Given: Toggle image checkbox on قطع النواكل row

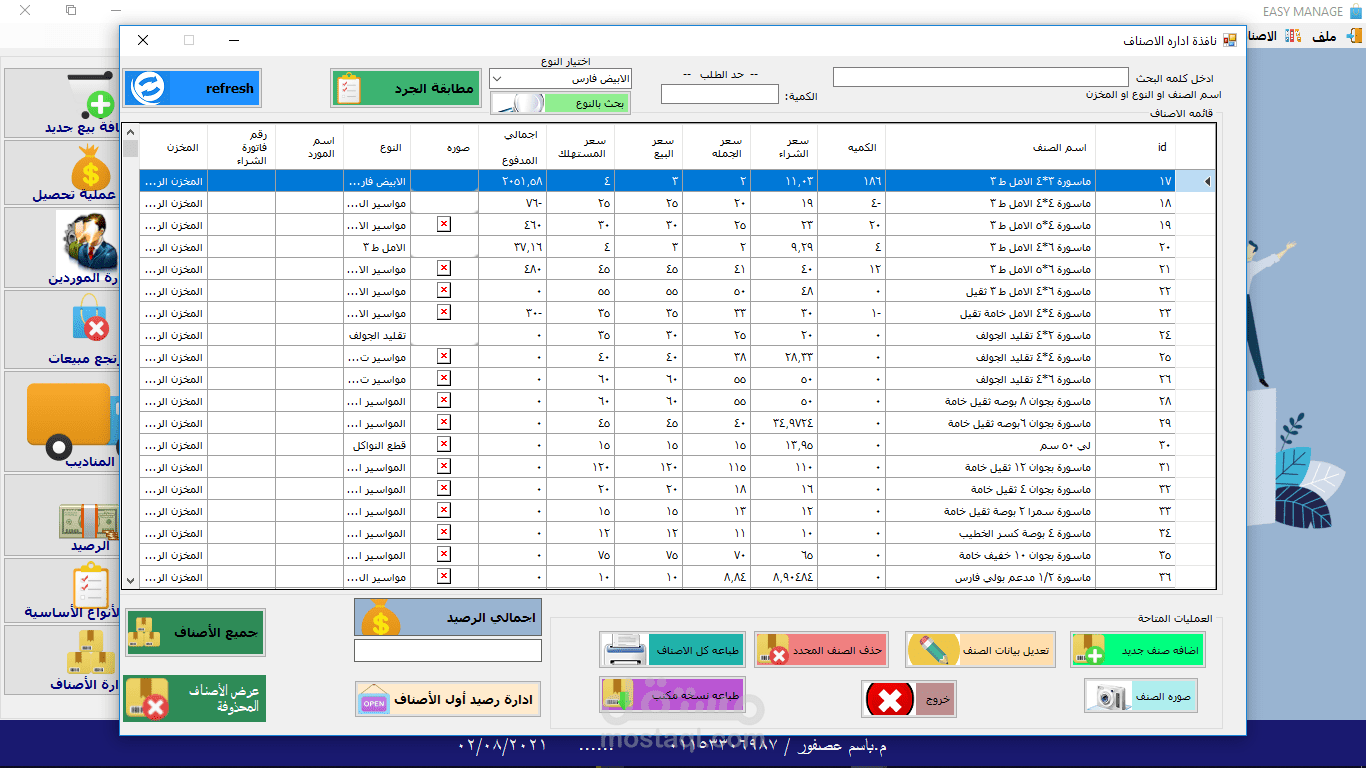Looking at the screenshot, I should (443, 445).
